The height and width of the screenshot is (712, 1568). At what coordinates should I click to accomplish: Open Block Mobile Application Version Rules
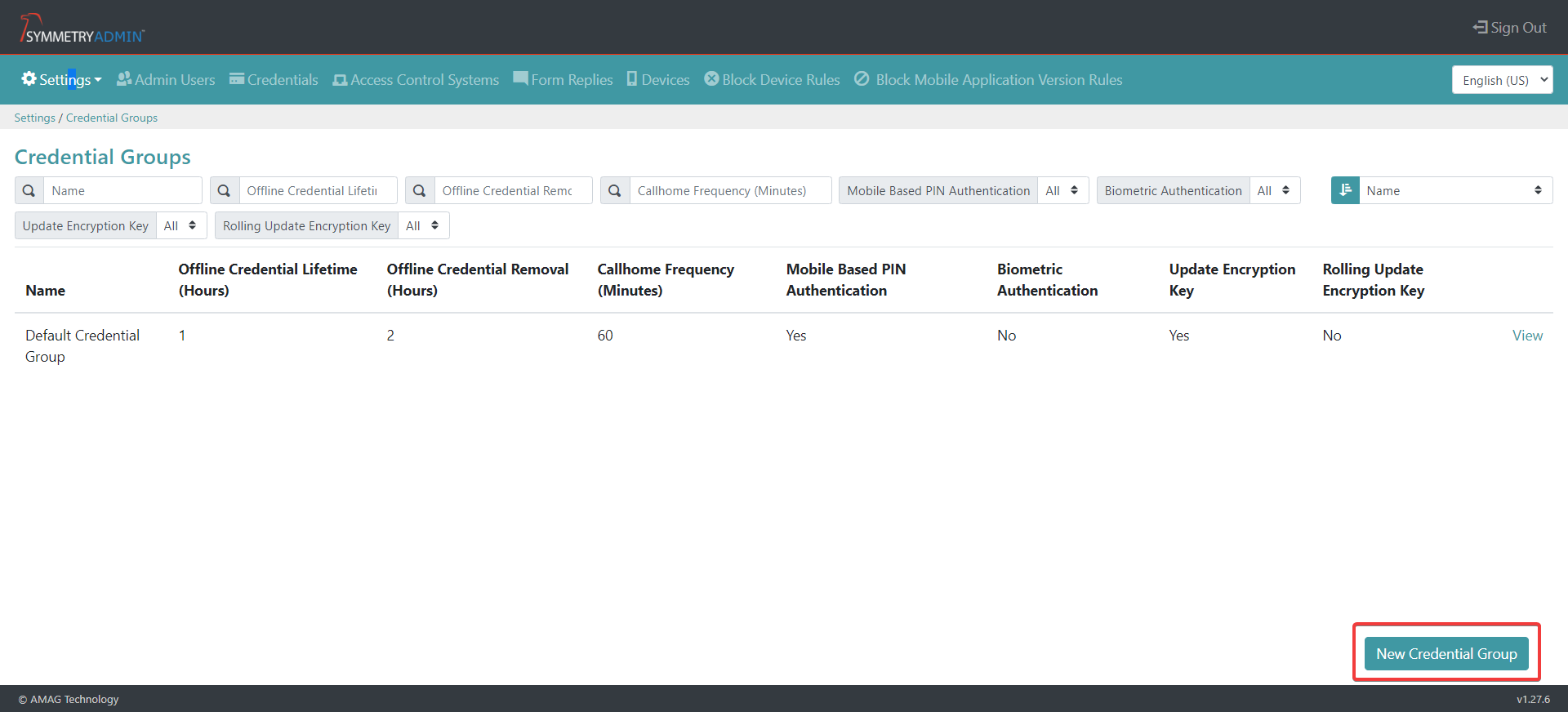(x=988, y=79)
